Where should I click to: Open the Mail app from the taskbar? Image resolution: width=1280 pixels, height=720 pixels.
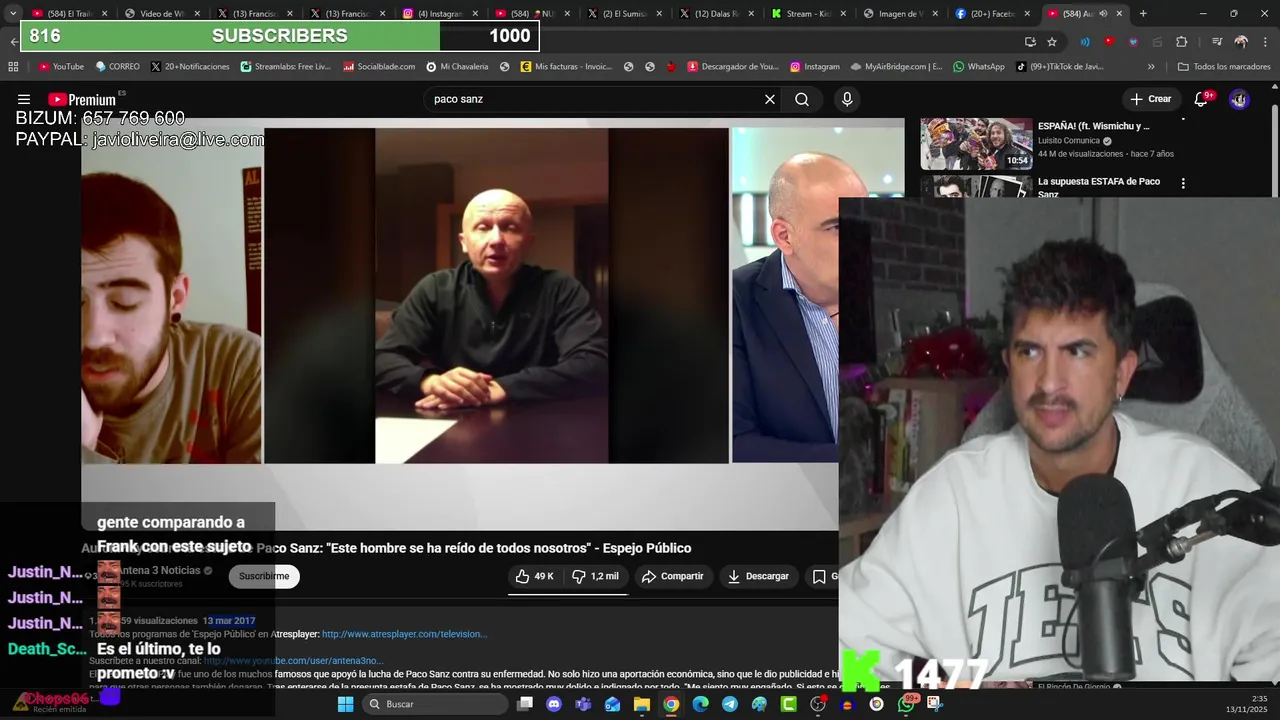coord(612,704)
